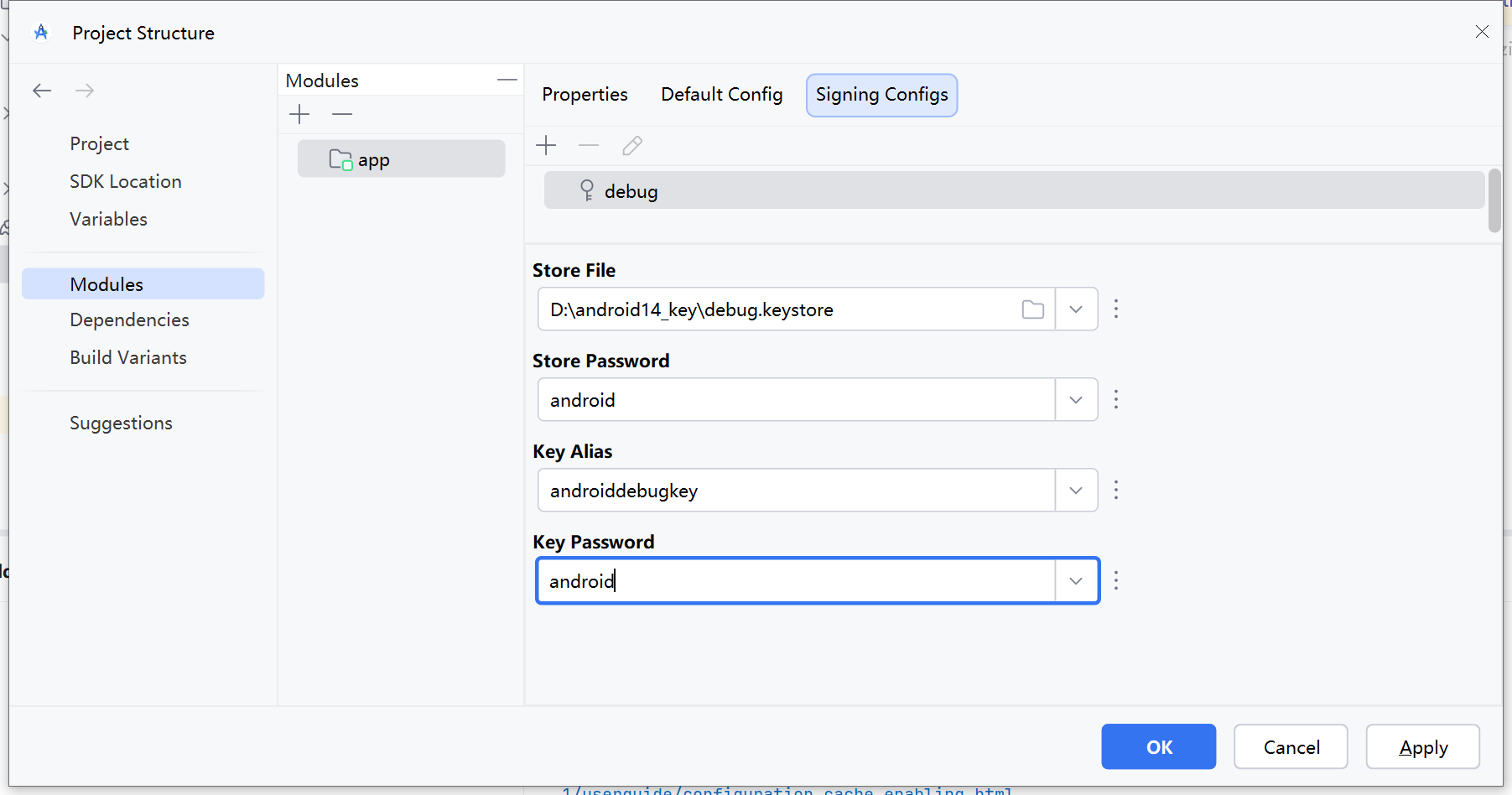Select the Signing Configs tab
Image resolution: width=1512 pixels, height=795 pixels.
[x=881, y=95]
